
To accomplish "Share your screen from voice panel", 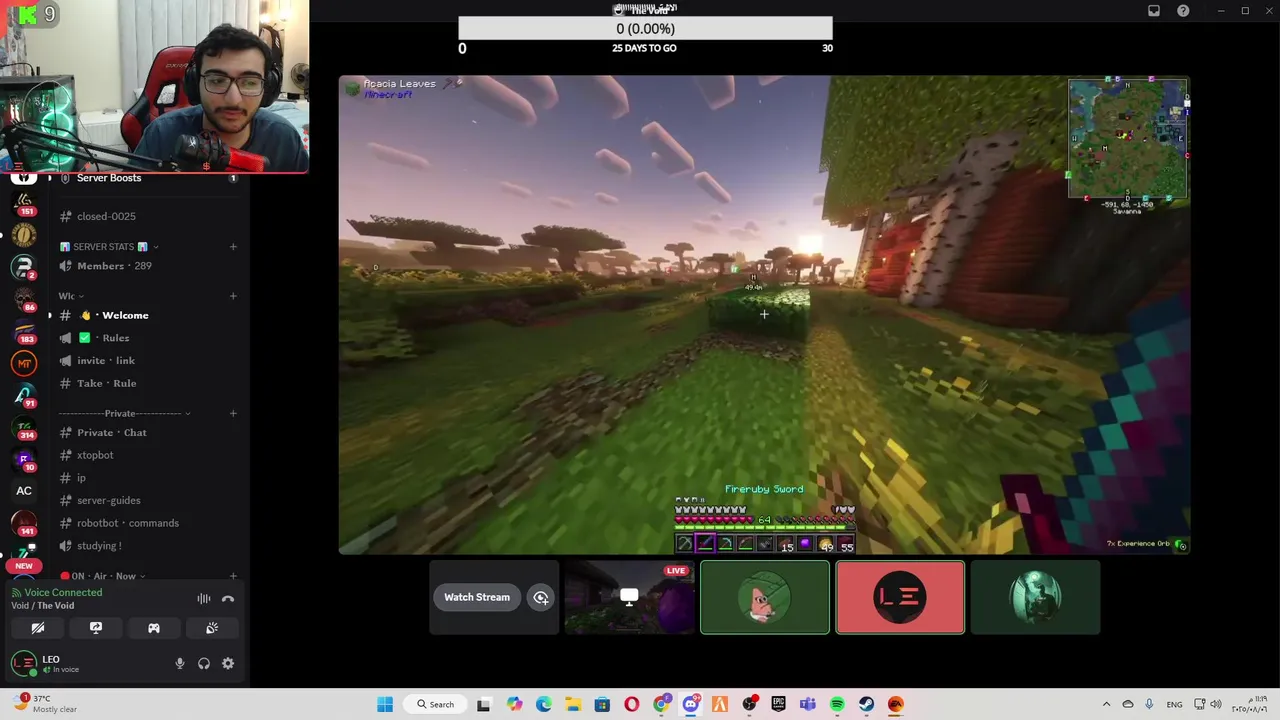I will 96,628.
